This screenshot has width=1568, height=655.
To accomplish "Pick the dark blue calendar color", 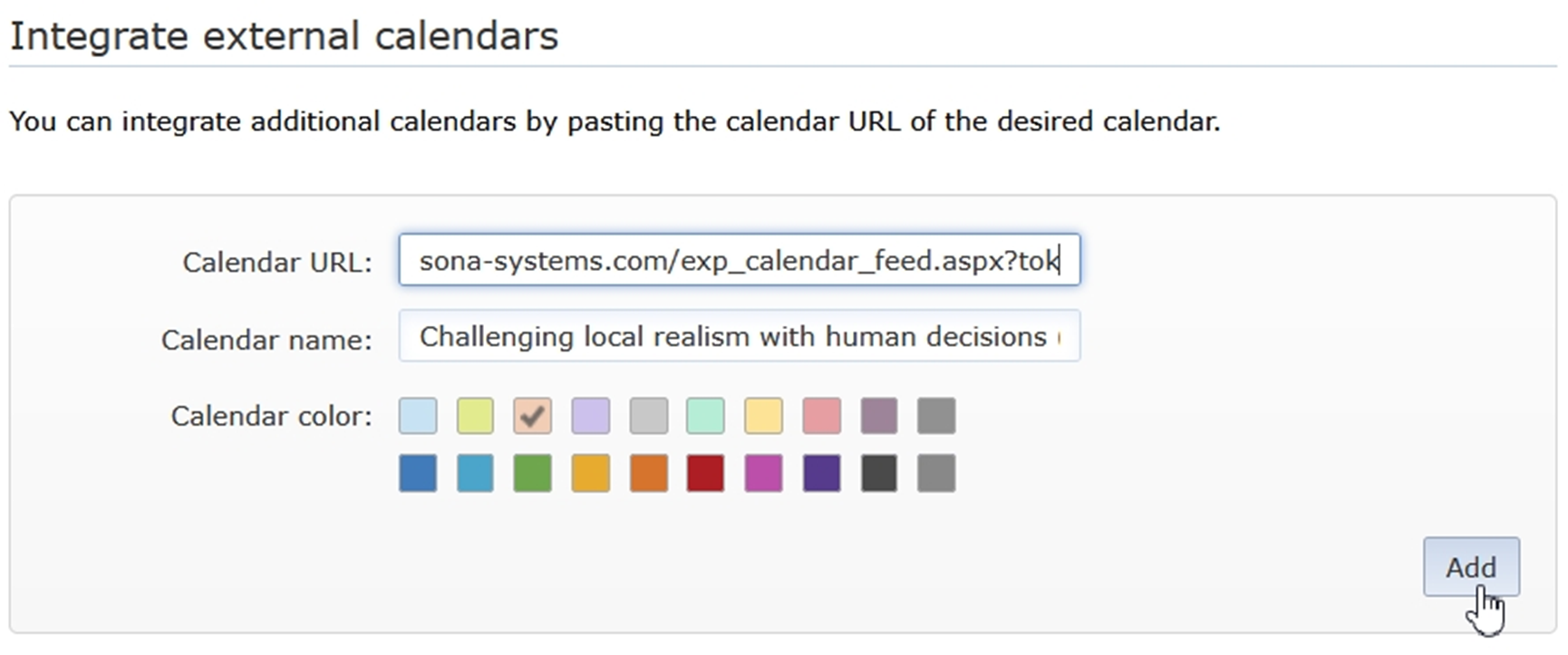I will (418, 474).
